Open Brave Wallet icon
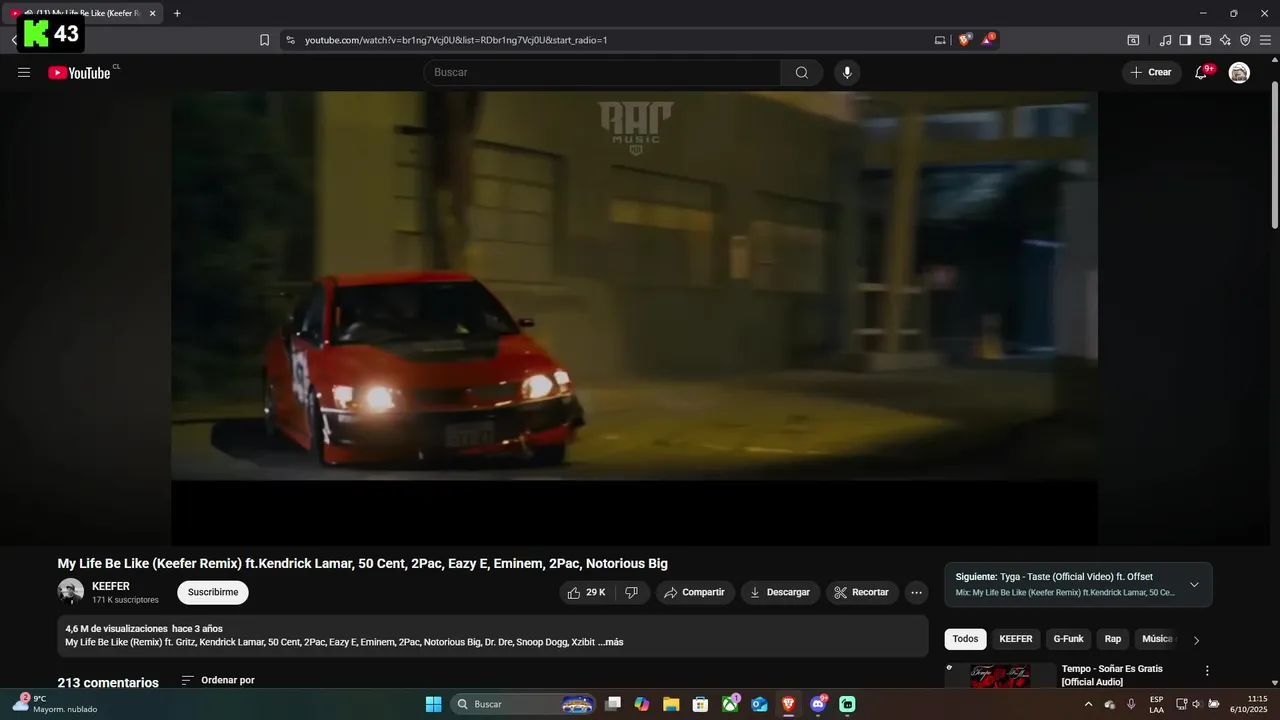Screen dimensions: 1280x720 1205,40
